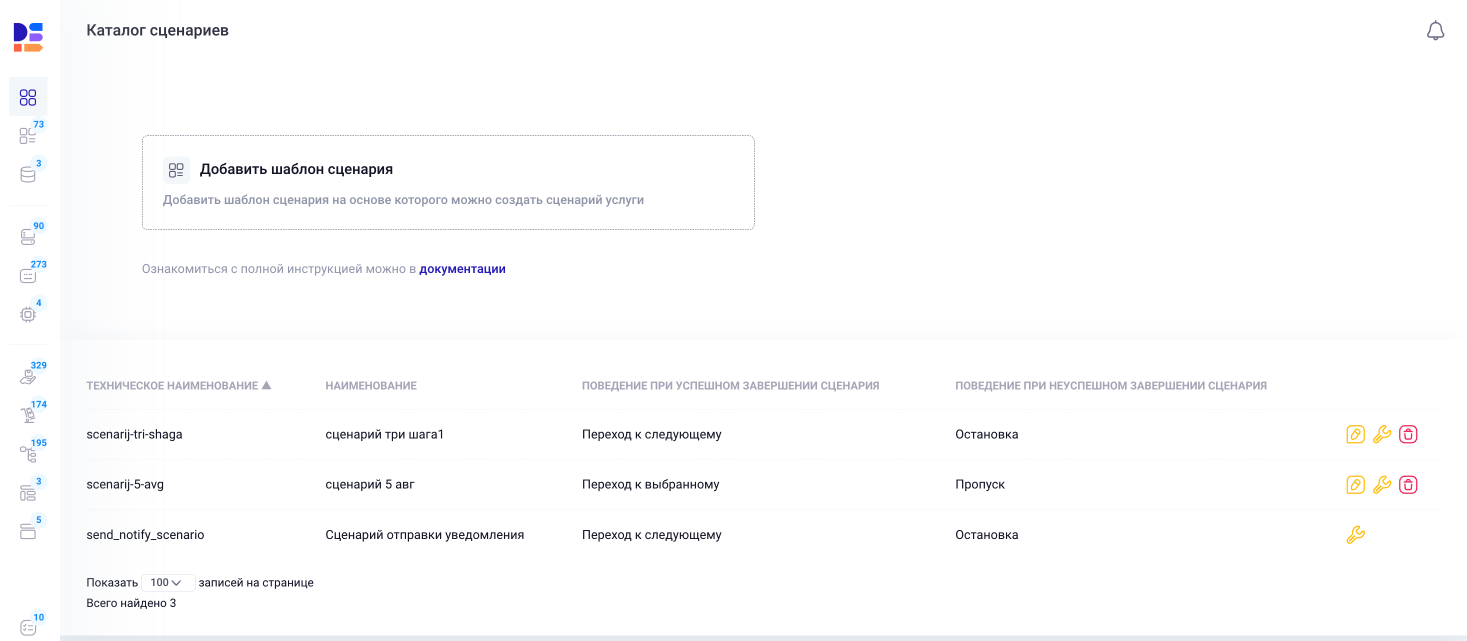Delete "scenarij-5-avg" using its trash icon

tap(1409, 484)
